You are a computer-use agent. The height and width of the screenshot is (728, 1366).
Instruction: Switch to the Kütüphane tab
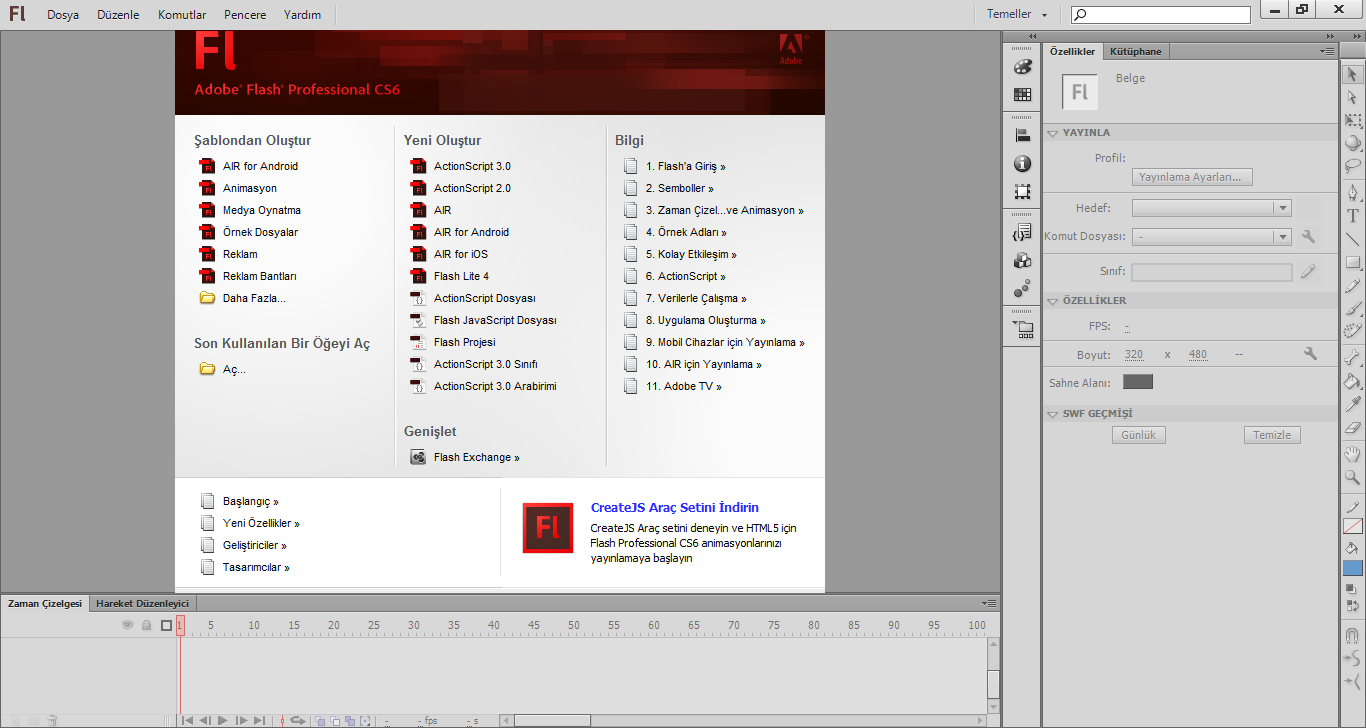click(x=1135, y=50)
